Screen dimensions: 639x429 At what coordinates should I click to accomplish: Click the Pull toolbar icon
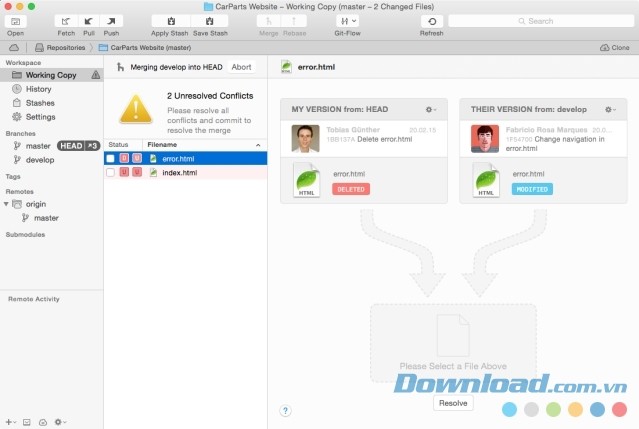tap(88, 20)
